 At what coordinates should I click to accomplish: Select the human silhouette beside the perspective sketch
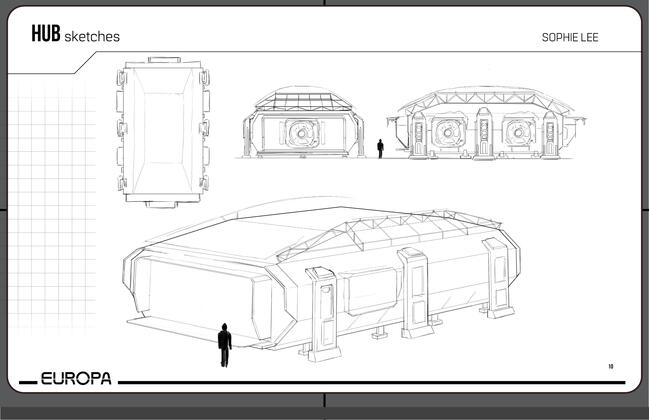[x=224, y=344]
